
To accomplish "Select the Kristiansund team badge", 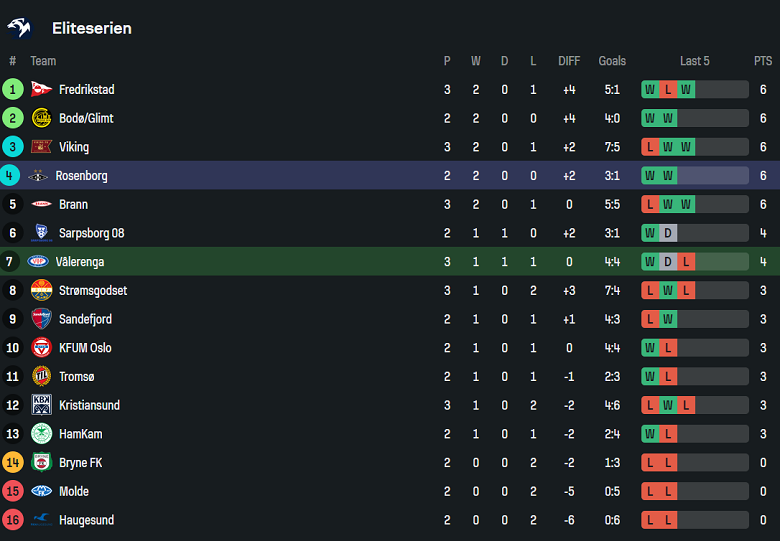I will 41,405.
